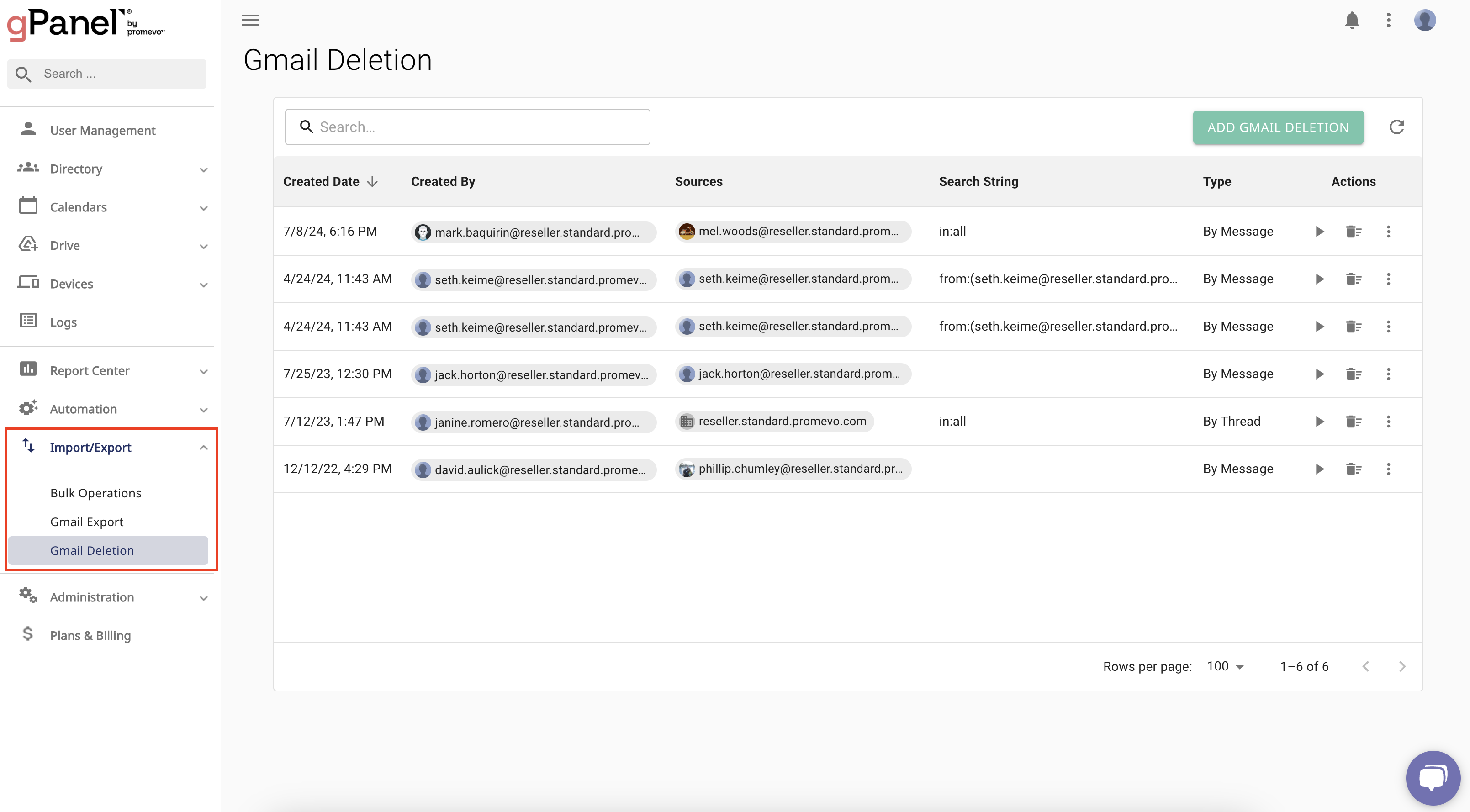The height and width of the screenshot is (812, 1470).
Task: Focus the table Search field
Action: (467, 127)
